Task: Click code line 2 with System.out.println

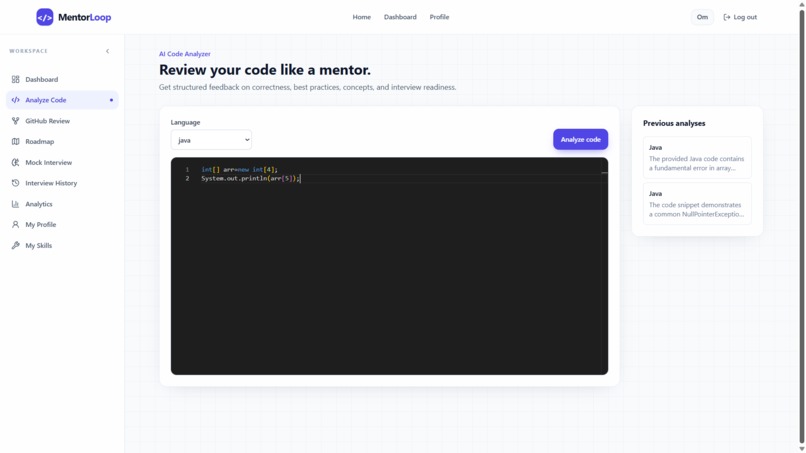Action: click(x=250, y=178)
